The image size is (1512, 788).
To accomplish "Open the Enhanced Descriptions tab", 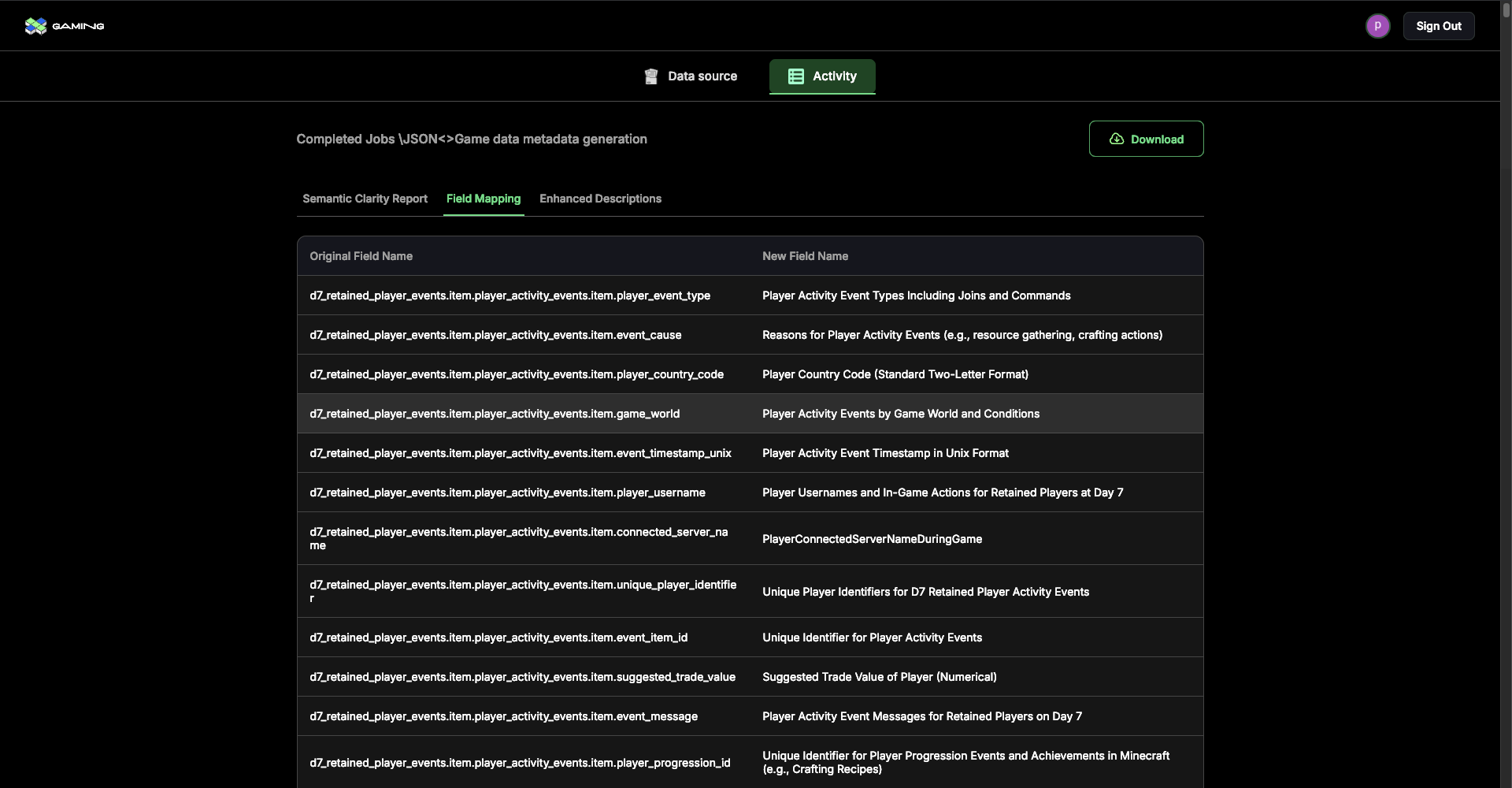I will [x=600, y=199].
